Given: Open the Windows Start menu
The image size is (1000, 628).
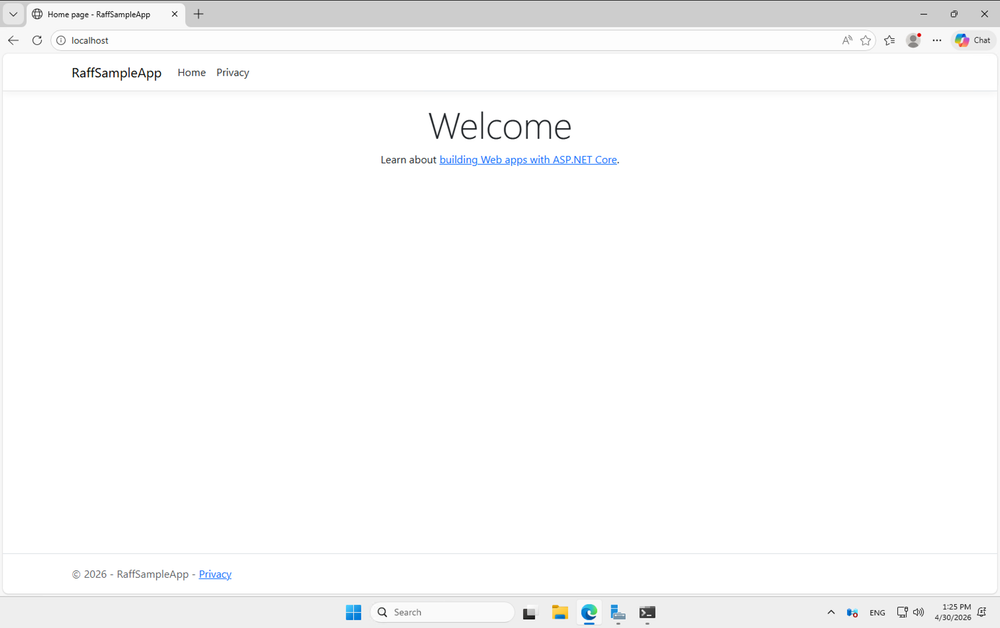Looking at the screenshot, I should pyautogui.click(x=353, y=612).
